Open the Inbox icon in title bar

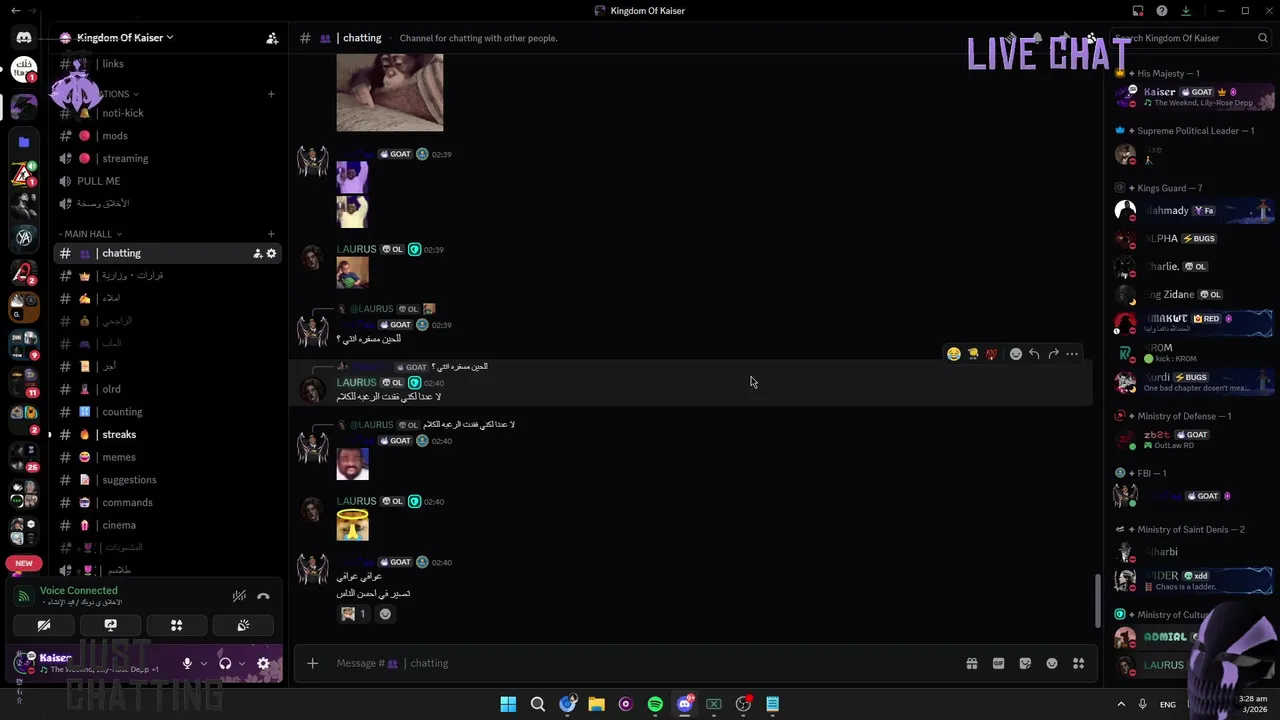(x=1138, y=11)
